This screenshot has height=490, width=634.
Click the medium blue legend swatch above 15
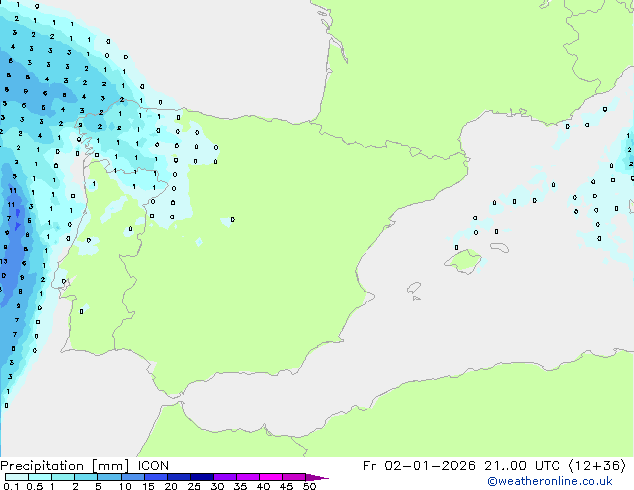pos(156,478)
